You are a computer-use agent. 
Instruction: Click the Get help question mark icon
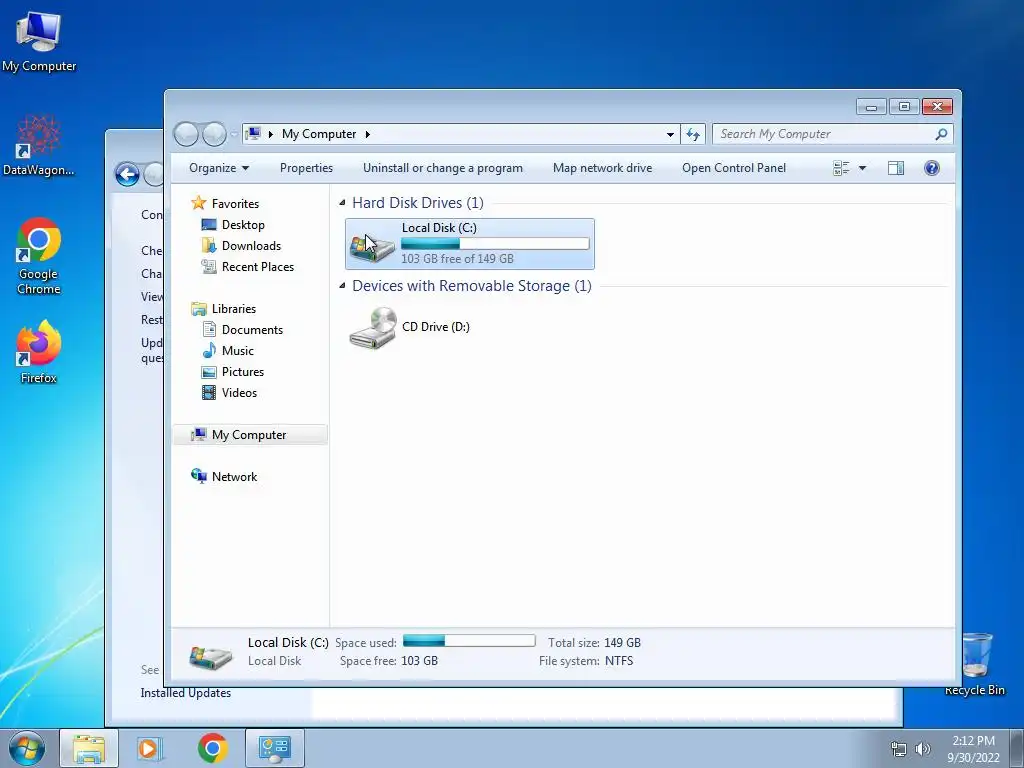point(932,168)
